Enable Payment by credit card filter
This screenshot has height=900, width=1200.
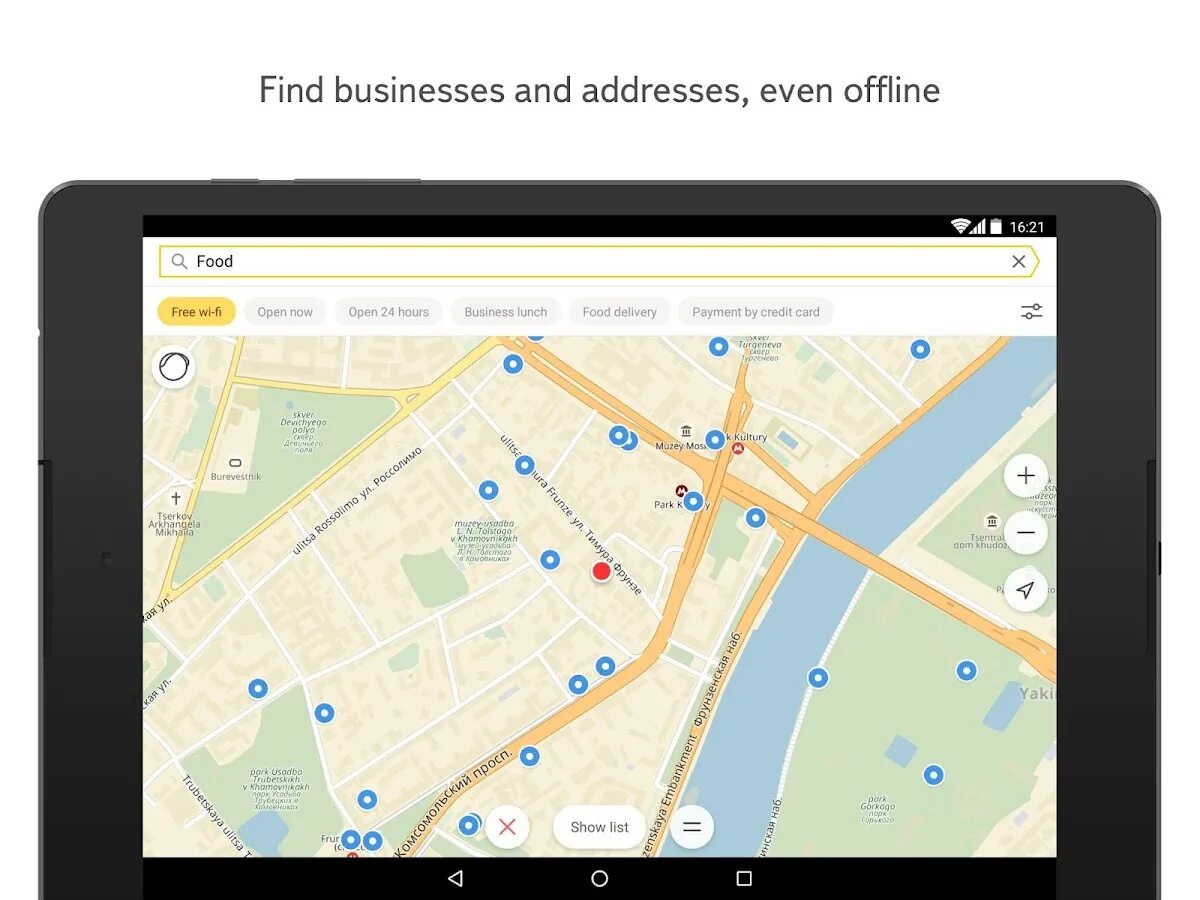(x=755, y=312)
